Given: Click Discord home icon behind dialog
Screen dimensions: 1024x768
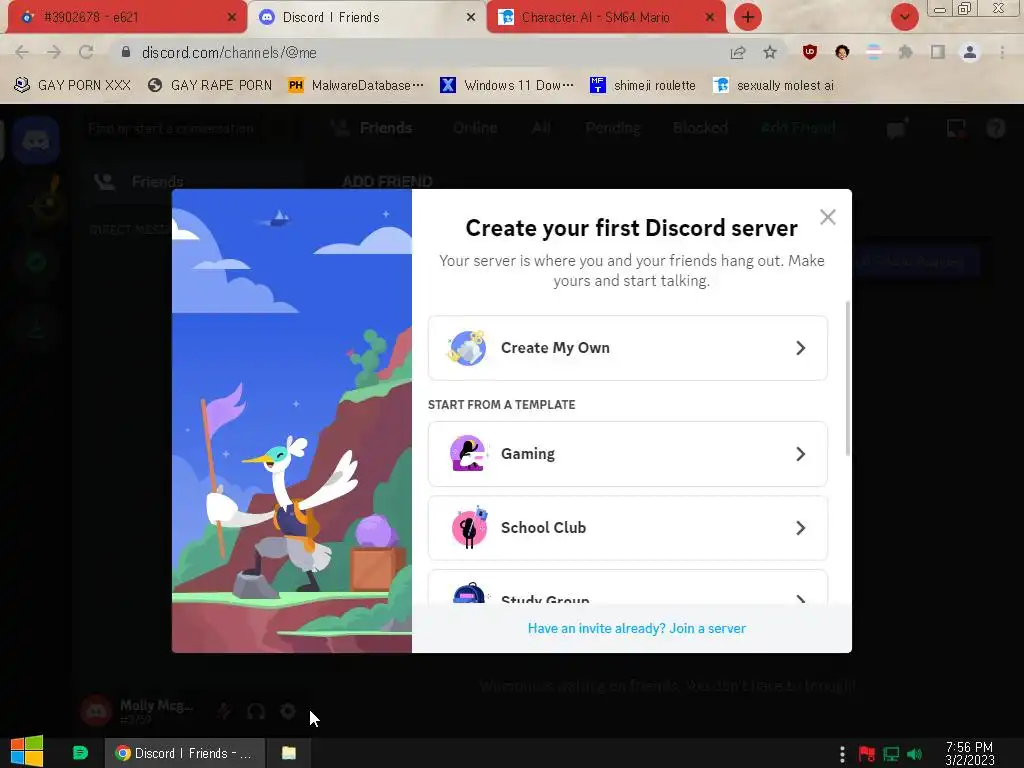Looking at the screenshot, I should pyautogui.click(x=36, y=140).
